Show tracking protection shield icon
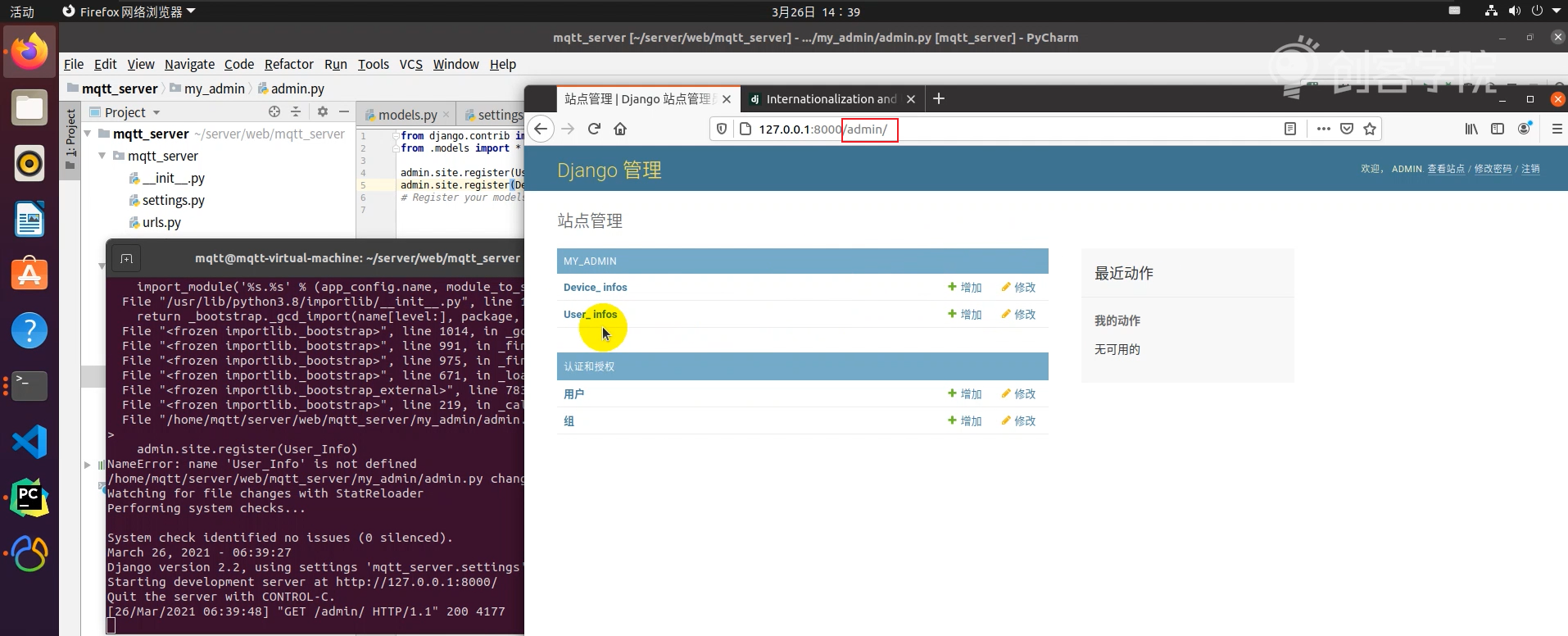 pos(722,129)
